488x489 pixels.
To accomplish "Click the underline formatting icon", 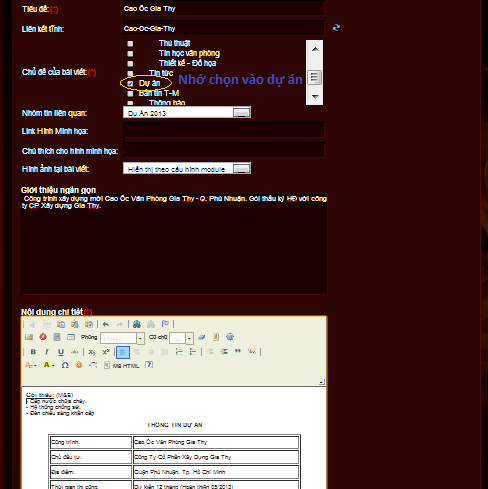I will pyautogui.click(x=61, y=352).
